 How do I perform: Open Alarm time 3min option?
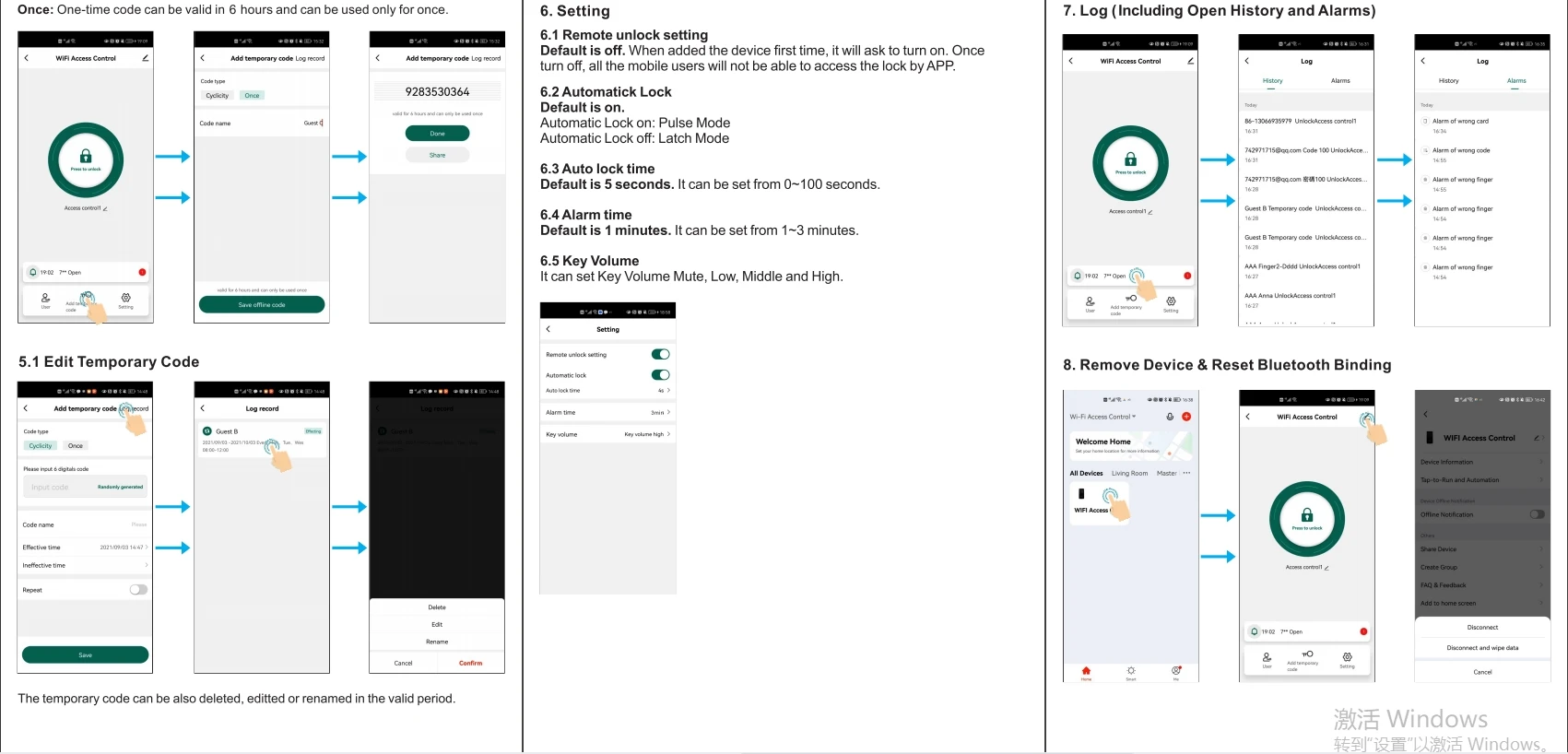[x=608, y=412]
